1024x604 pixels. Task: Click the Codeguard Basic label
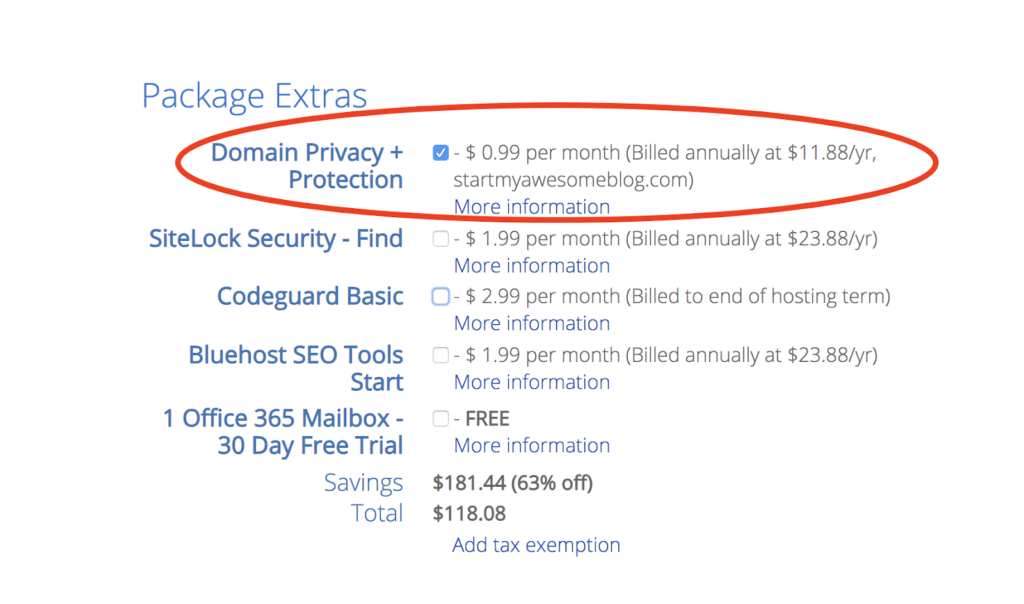tap(310, 296)
